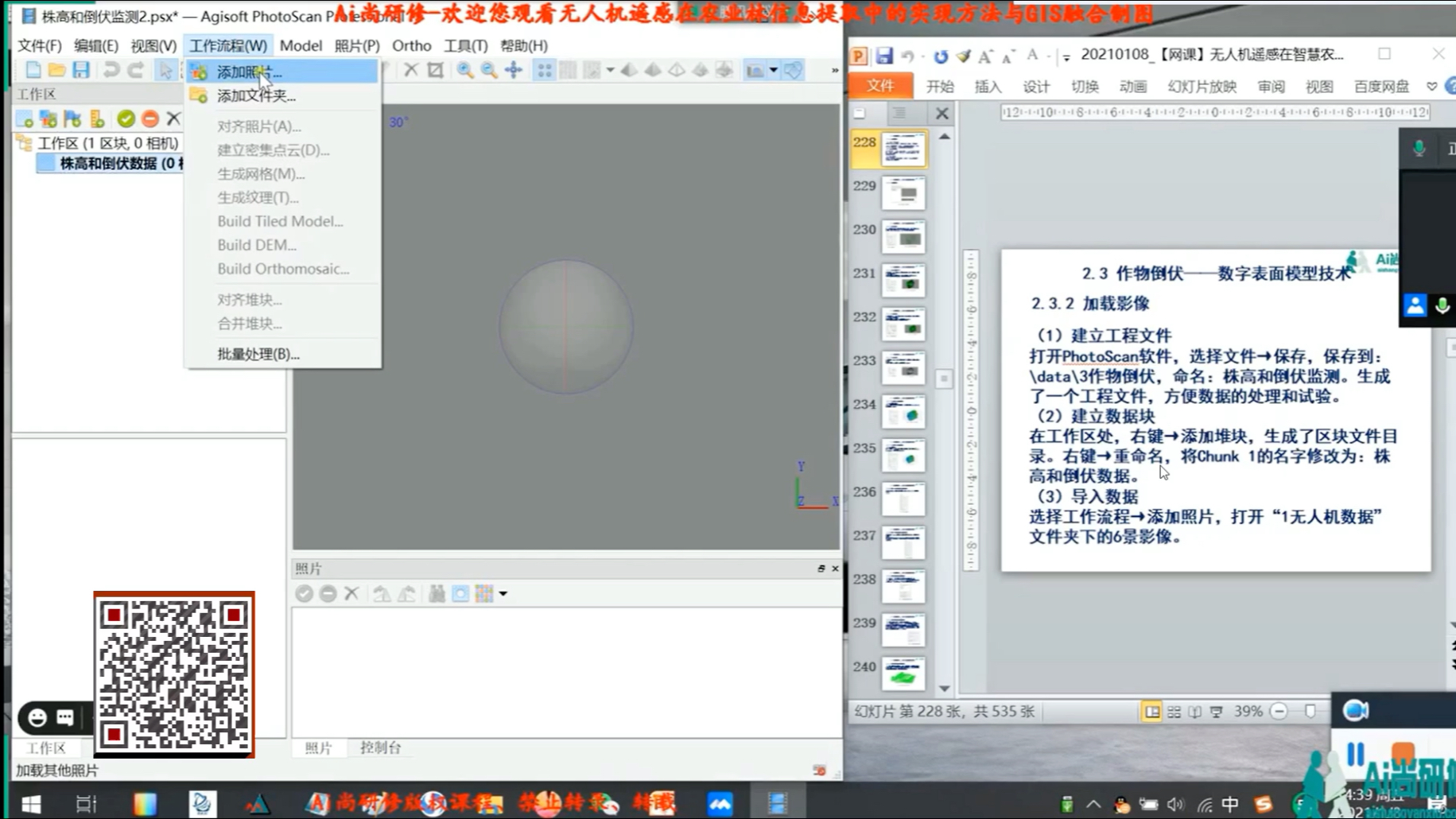Click Add Photos icon in workspace toolbar
Image resolution: width=1456 pixels, height=819 pixels.
coord(49,119)
